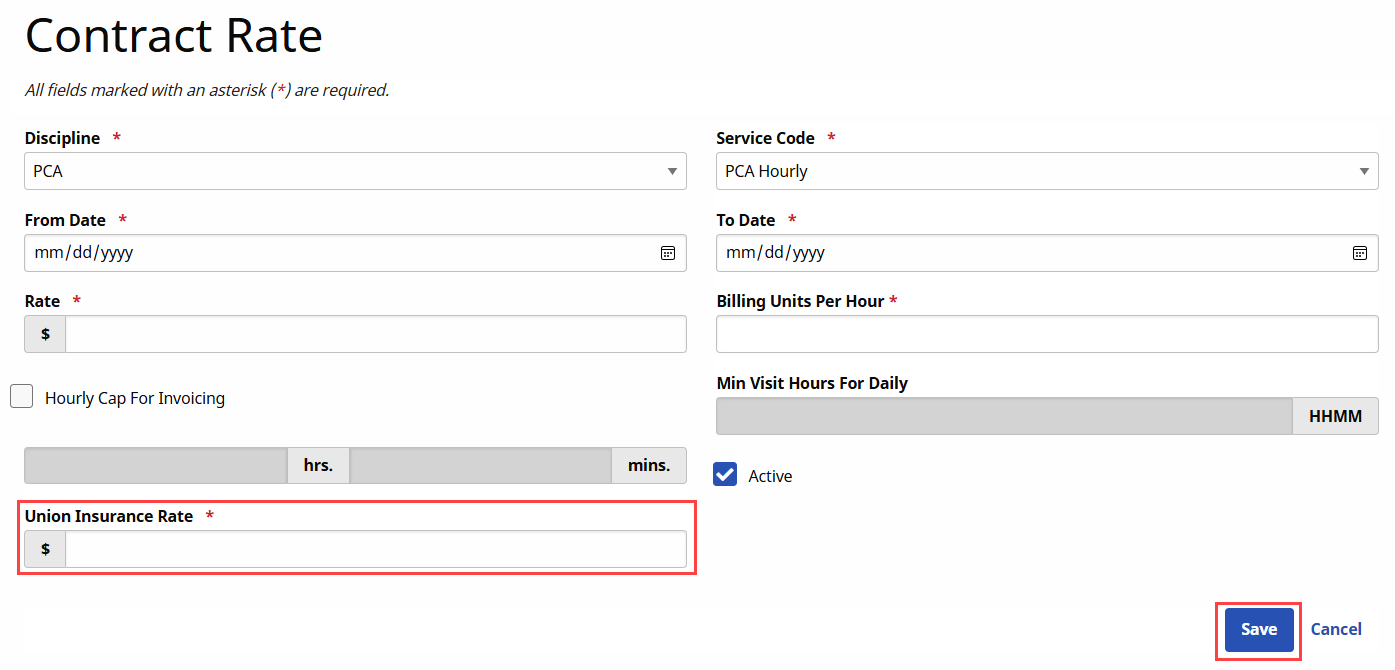Screen dimensions: 1395x670
Task: Click the Save button
Action: point(1258,629)
